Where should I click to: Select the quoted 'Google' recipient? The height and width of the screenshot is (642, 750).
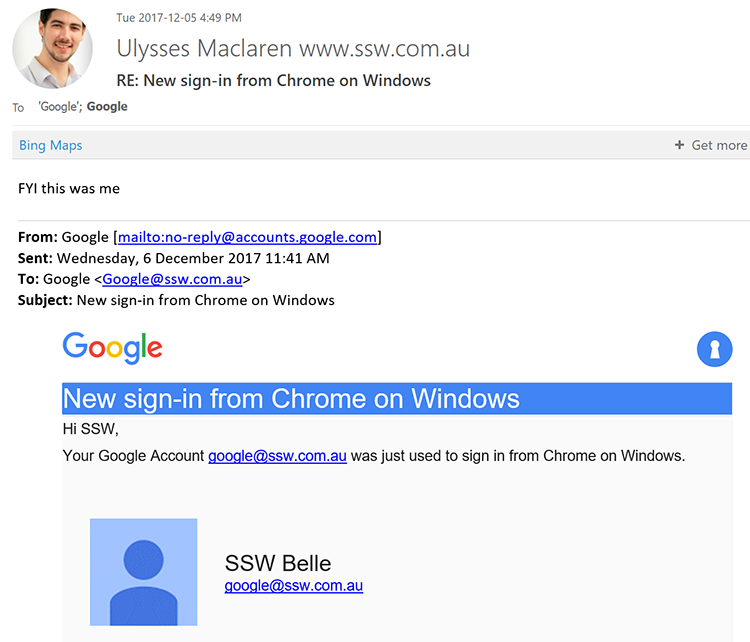(59, 107)
